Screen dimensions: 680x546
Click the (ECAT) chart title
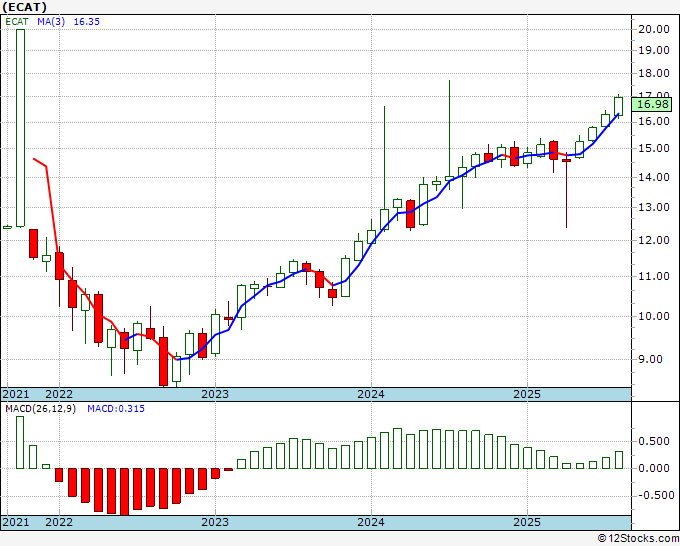(x=24, y=7)
